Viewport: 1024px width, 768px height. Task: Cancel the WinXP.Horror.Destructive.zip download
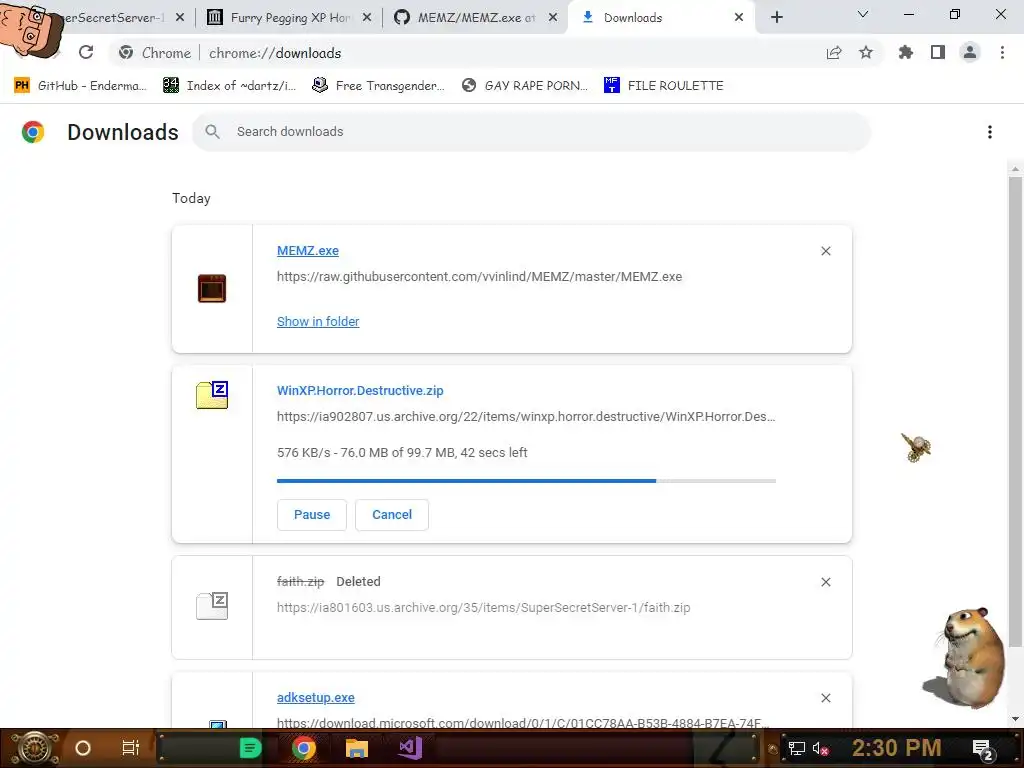tap(392, 515)
